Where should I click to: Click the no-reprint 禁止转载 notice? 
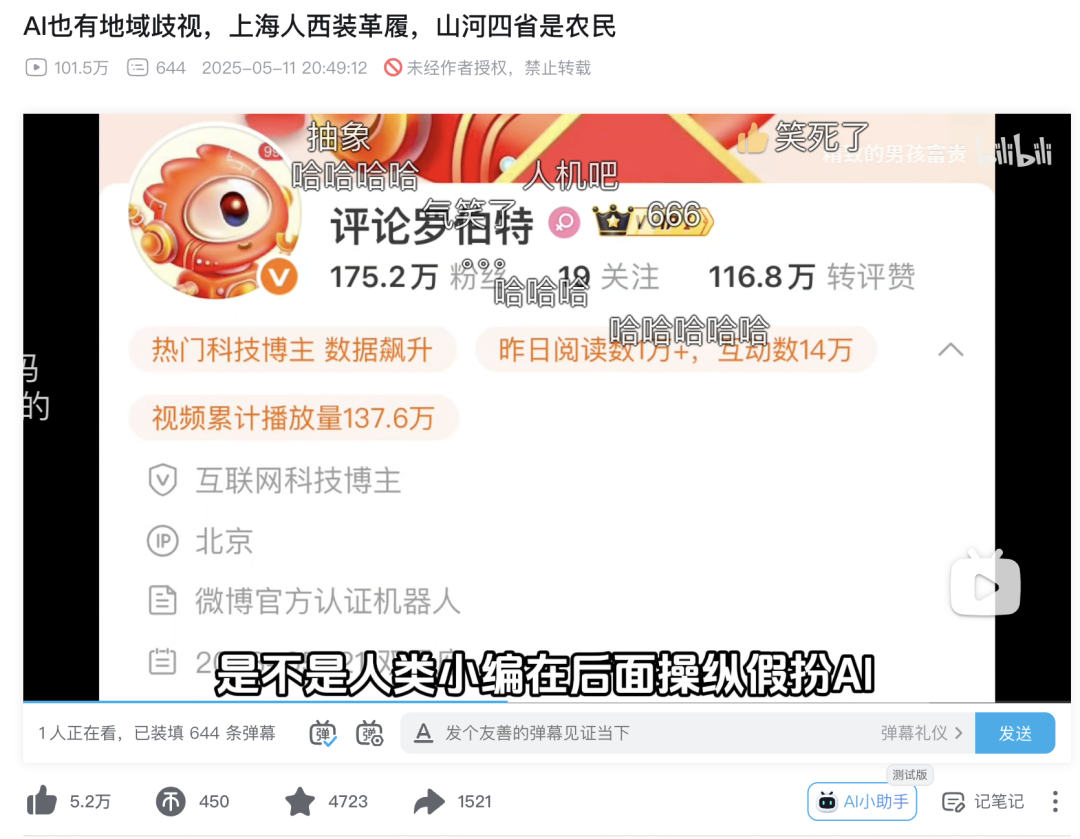pyautogui.click(x=488, y=68)
